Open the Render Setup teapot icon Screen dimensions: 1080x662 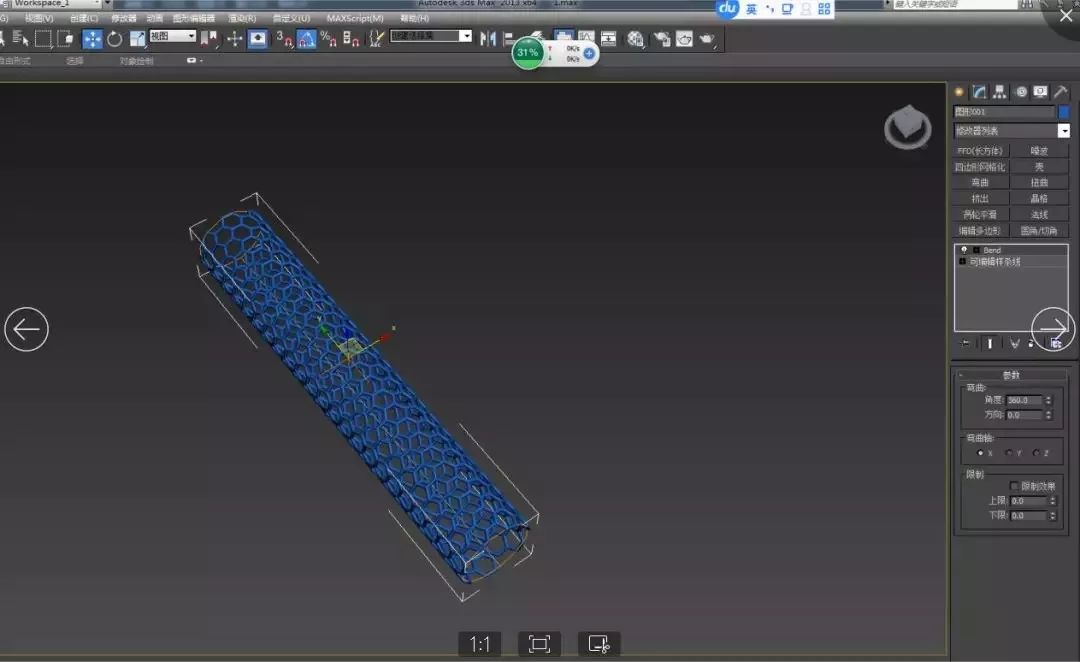point(662,39)
